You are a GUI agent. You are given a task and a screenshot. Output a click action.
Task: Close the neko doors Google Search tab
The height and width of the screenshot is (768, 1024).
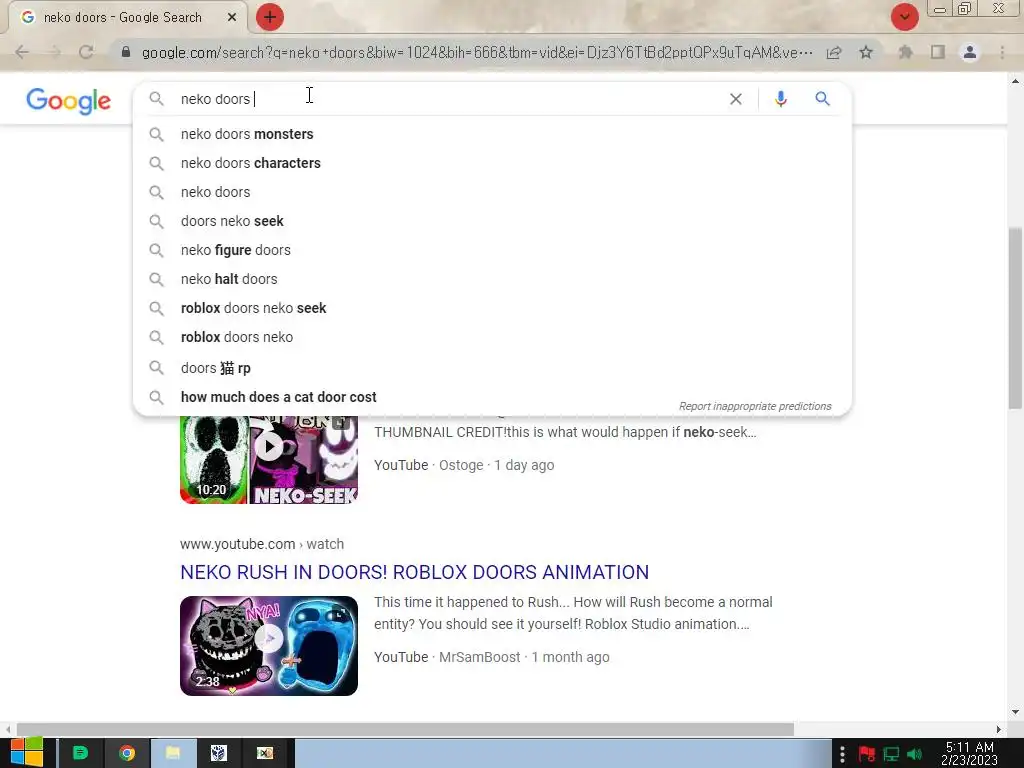[x=232, y=18]
